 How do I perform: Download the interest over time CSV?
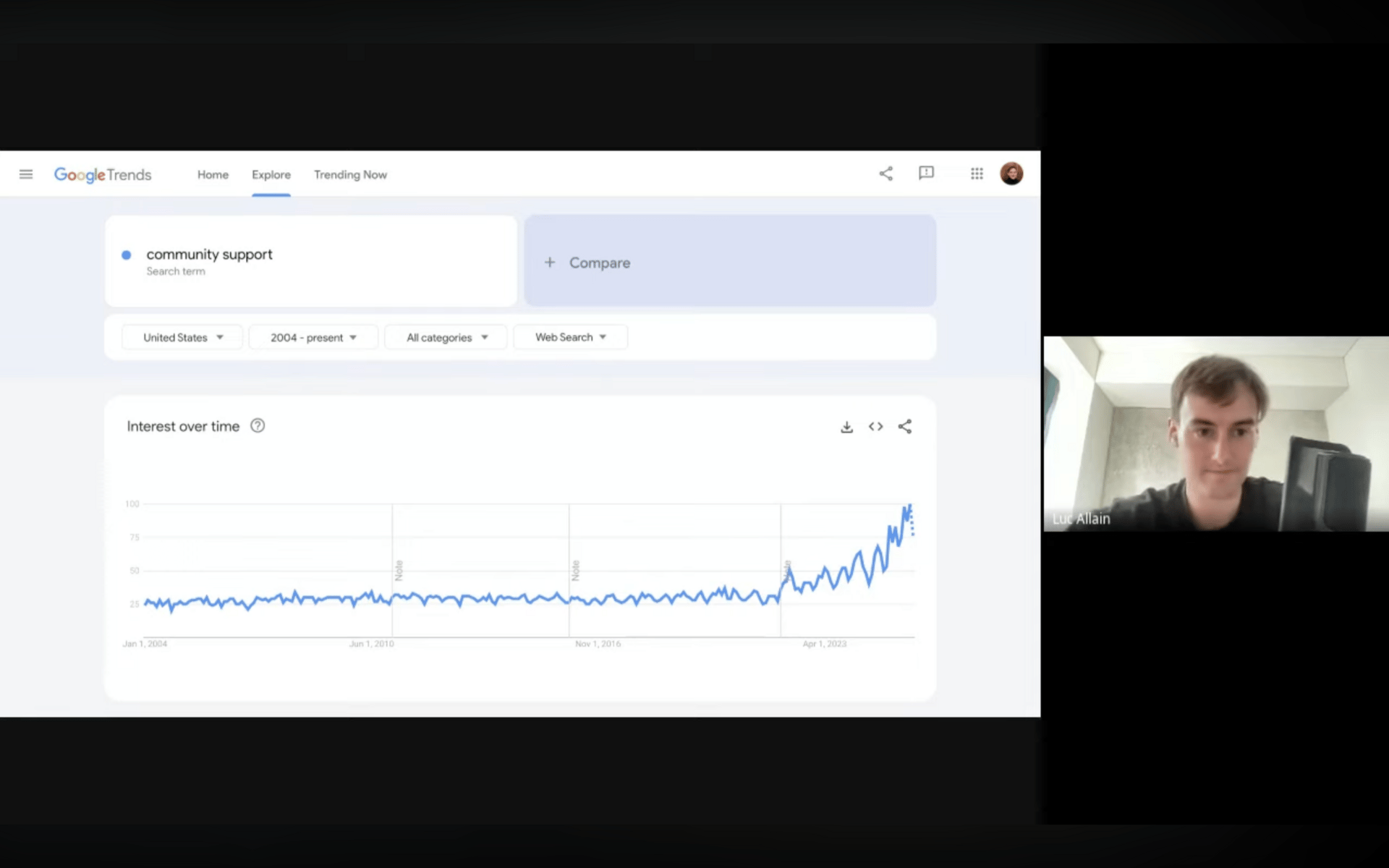[846, 427]
